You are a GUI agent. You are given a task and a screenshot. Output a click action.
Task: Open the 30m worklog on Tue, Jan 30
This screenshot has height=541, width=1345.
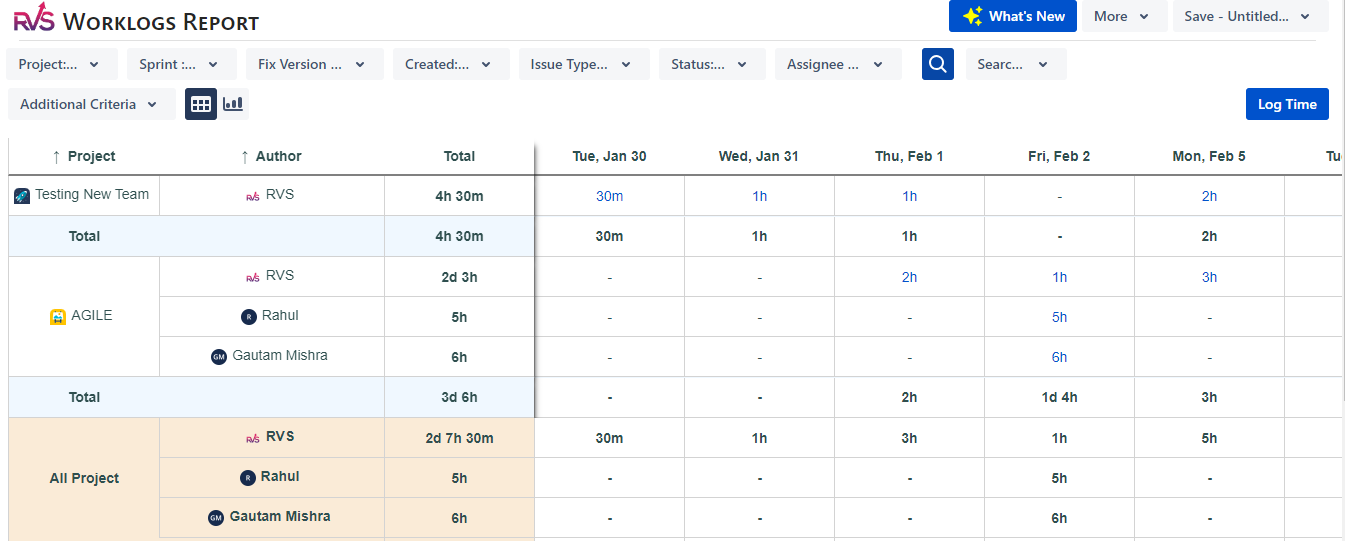[609, 196]
